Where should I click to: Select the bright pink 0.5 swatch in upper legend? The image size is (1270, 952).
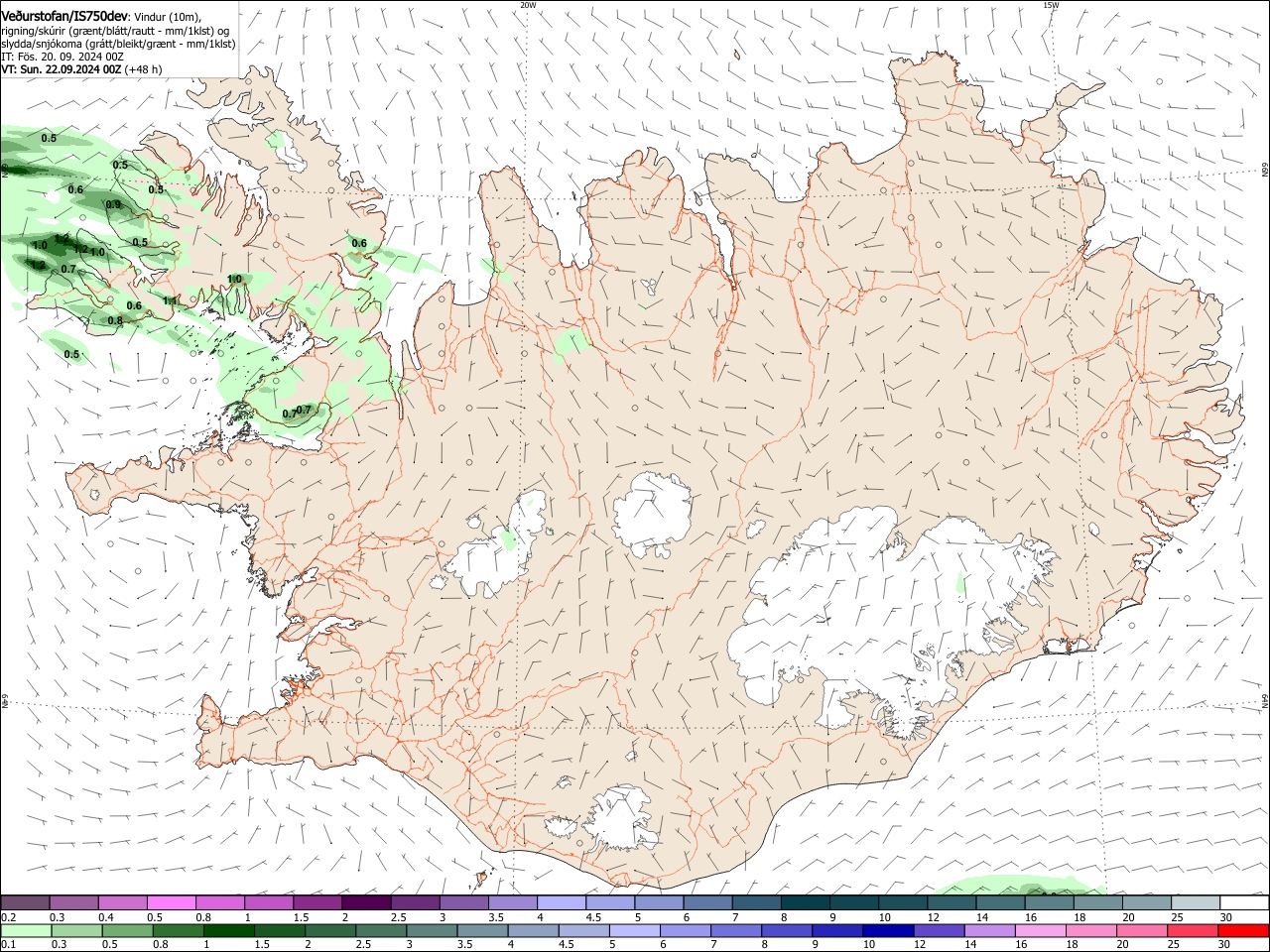pos(171,902)
